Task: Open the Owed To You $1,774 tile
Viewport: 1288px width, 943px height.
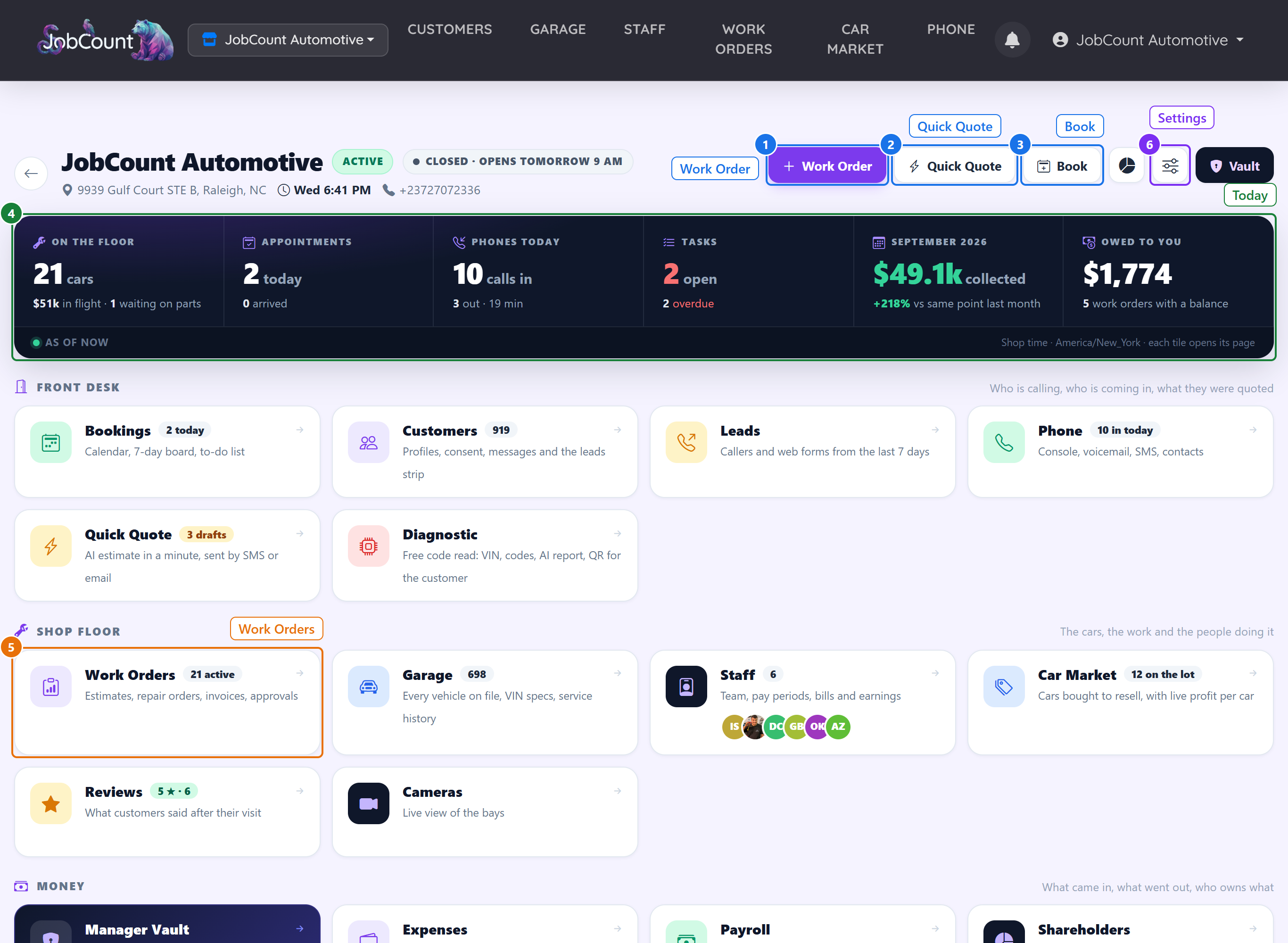Action: point(1168,272)
